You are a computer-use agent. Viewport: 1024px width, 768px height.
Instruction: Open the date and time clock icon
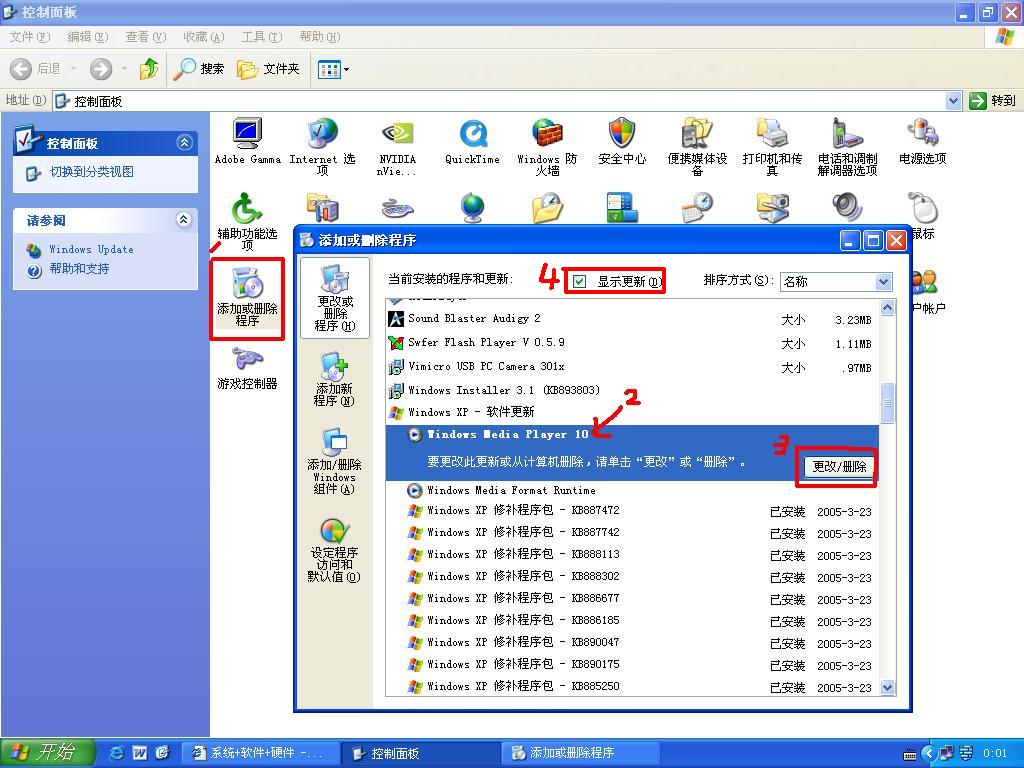tap(697, 208)
